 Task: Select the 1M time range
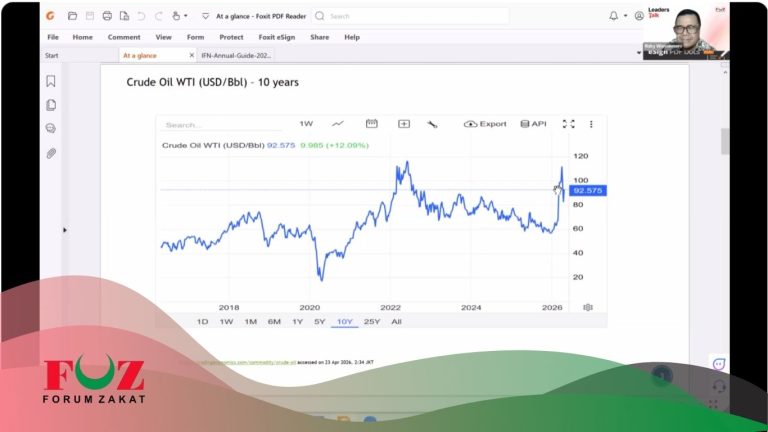(250, 322)
